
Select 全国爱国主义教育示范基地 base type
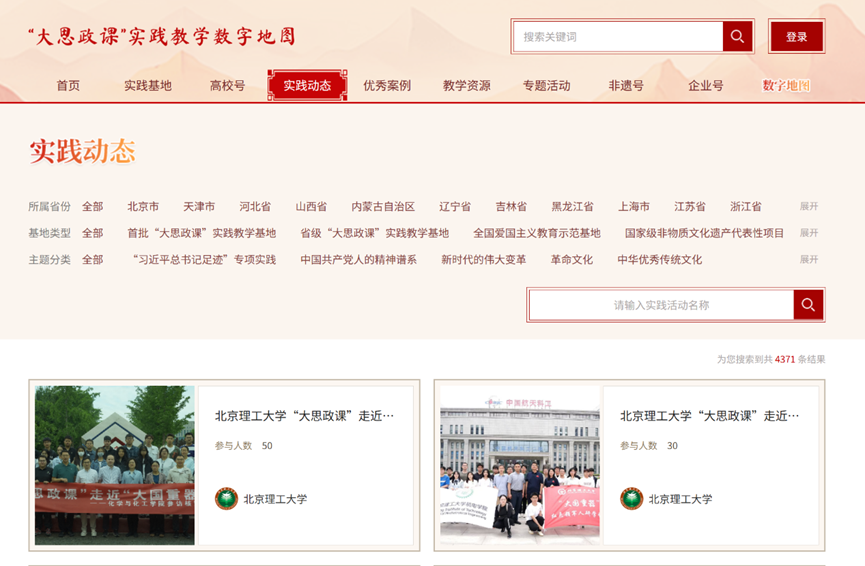click(x=537, y=233)
